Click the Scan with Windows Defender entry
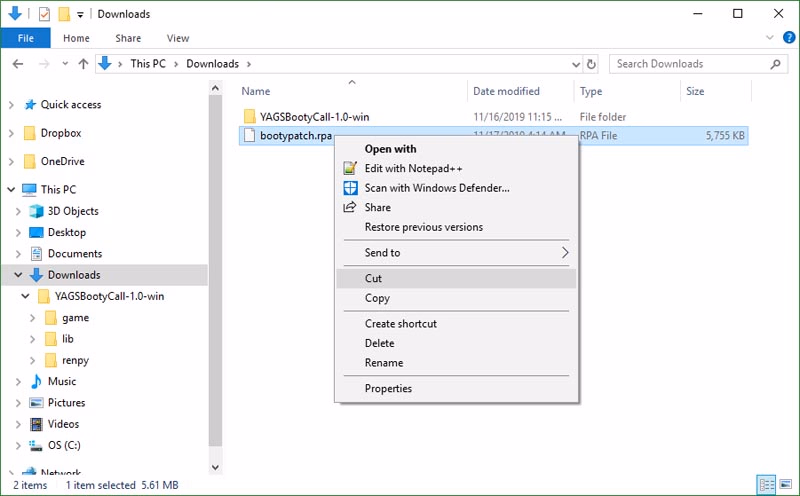This screenshot has width=800, height=496. (x=437, y=188)
